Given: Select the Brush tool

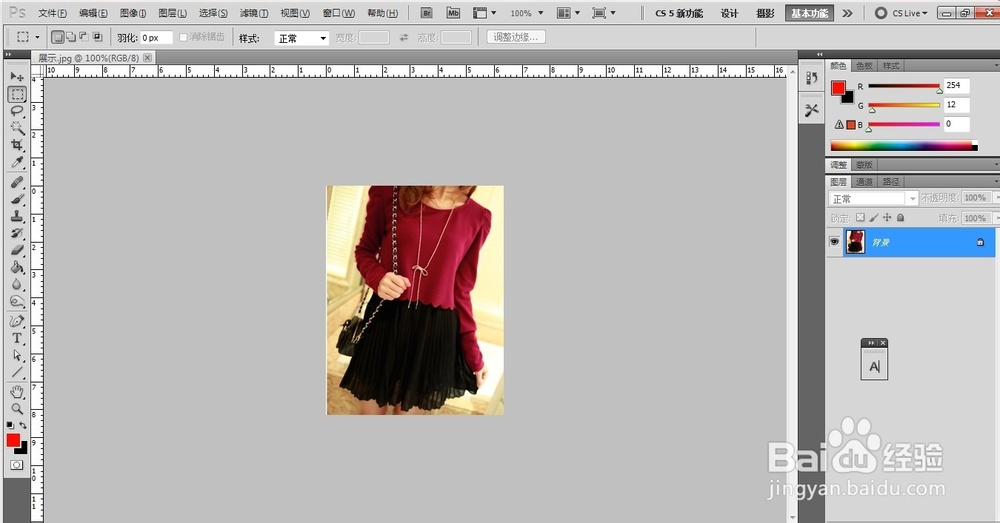Looking at the screenshot, I should click(x=17, y=199).
